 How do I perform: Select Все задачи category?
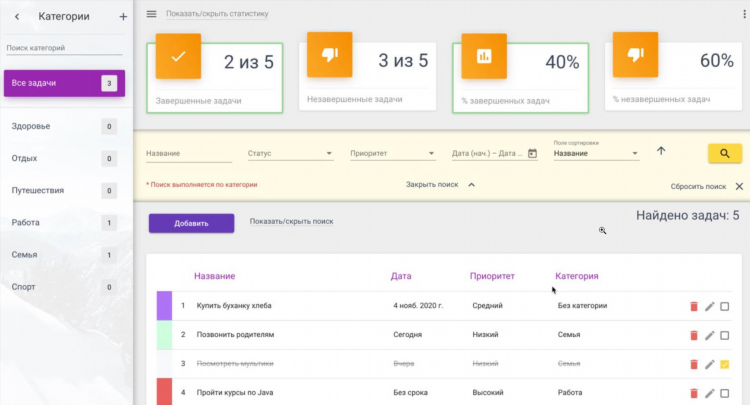65,83
